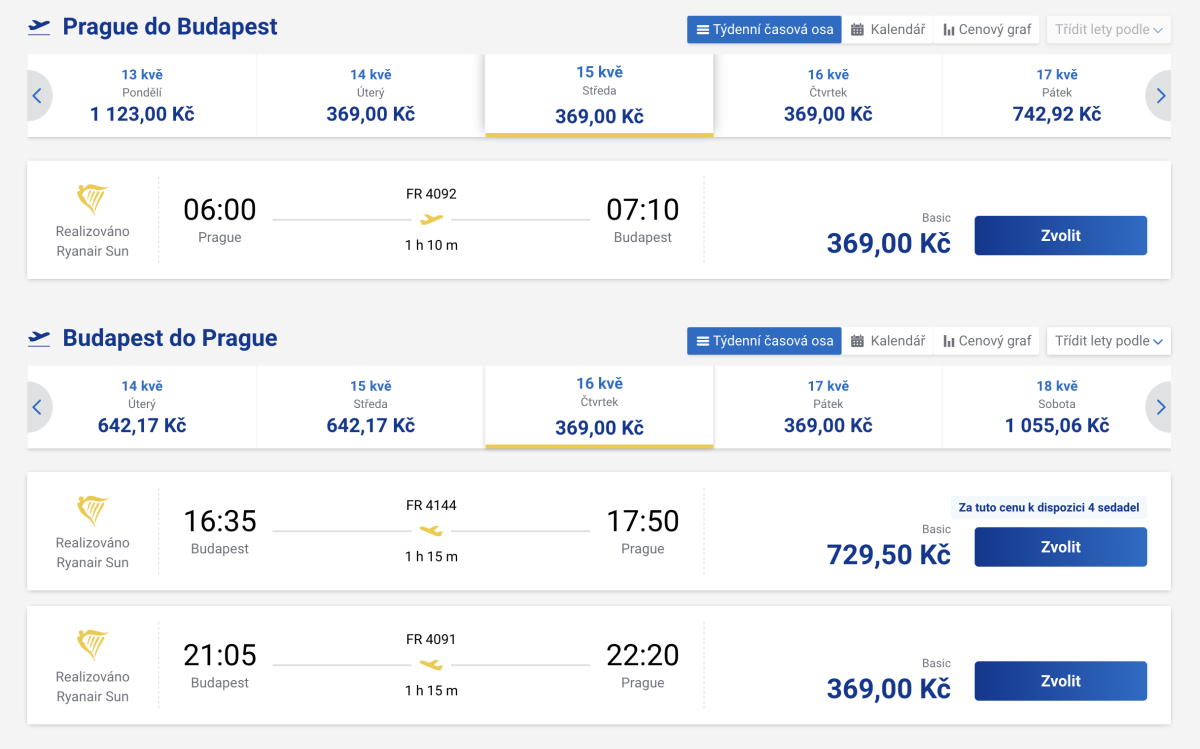Go to later dates for Budapest–Prague flights
Image resolution: width=1200 pixels, height=749 pixels.
click(1160, 407)
